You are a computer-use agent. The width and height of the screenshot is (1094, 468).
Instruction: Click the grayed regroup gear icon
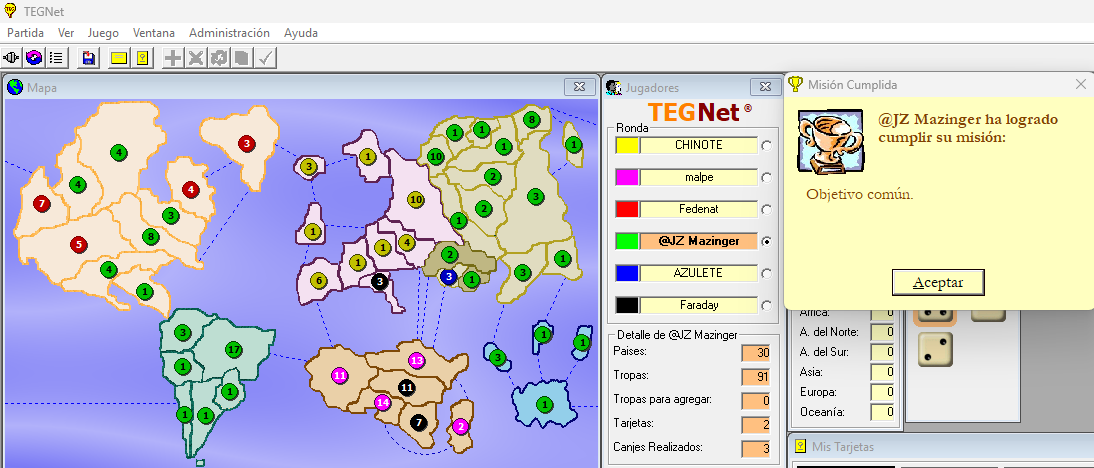click(x=219, y=58)
